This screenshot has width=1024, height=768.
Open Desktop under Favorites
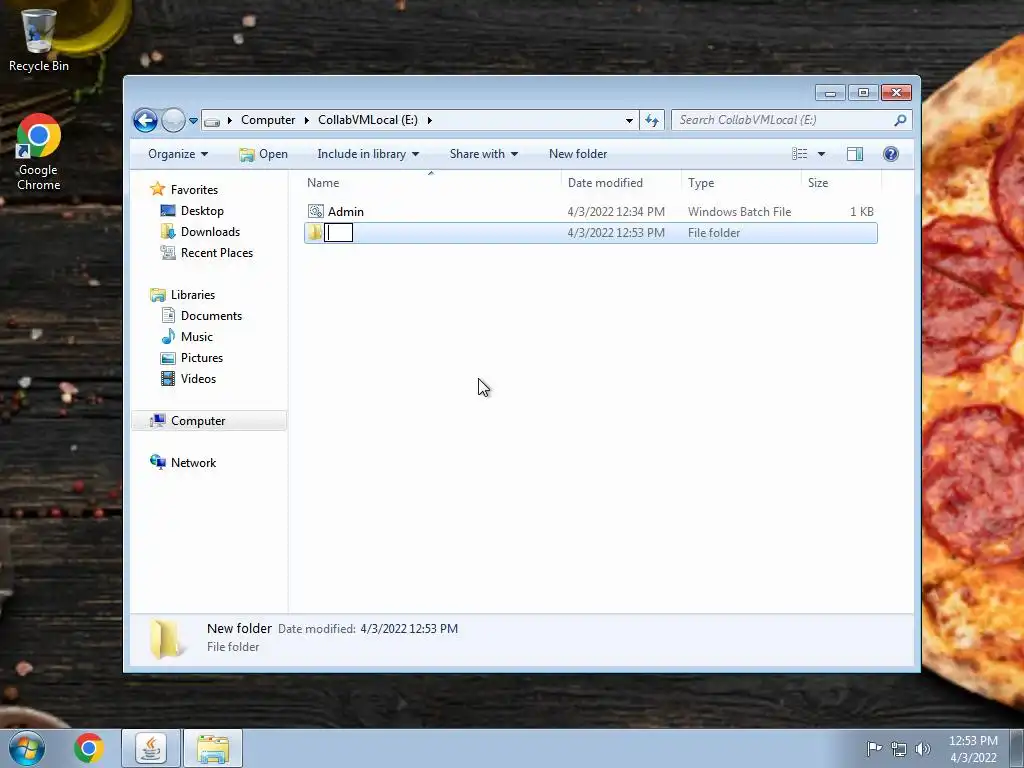coord(202,211)
